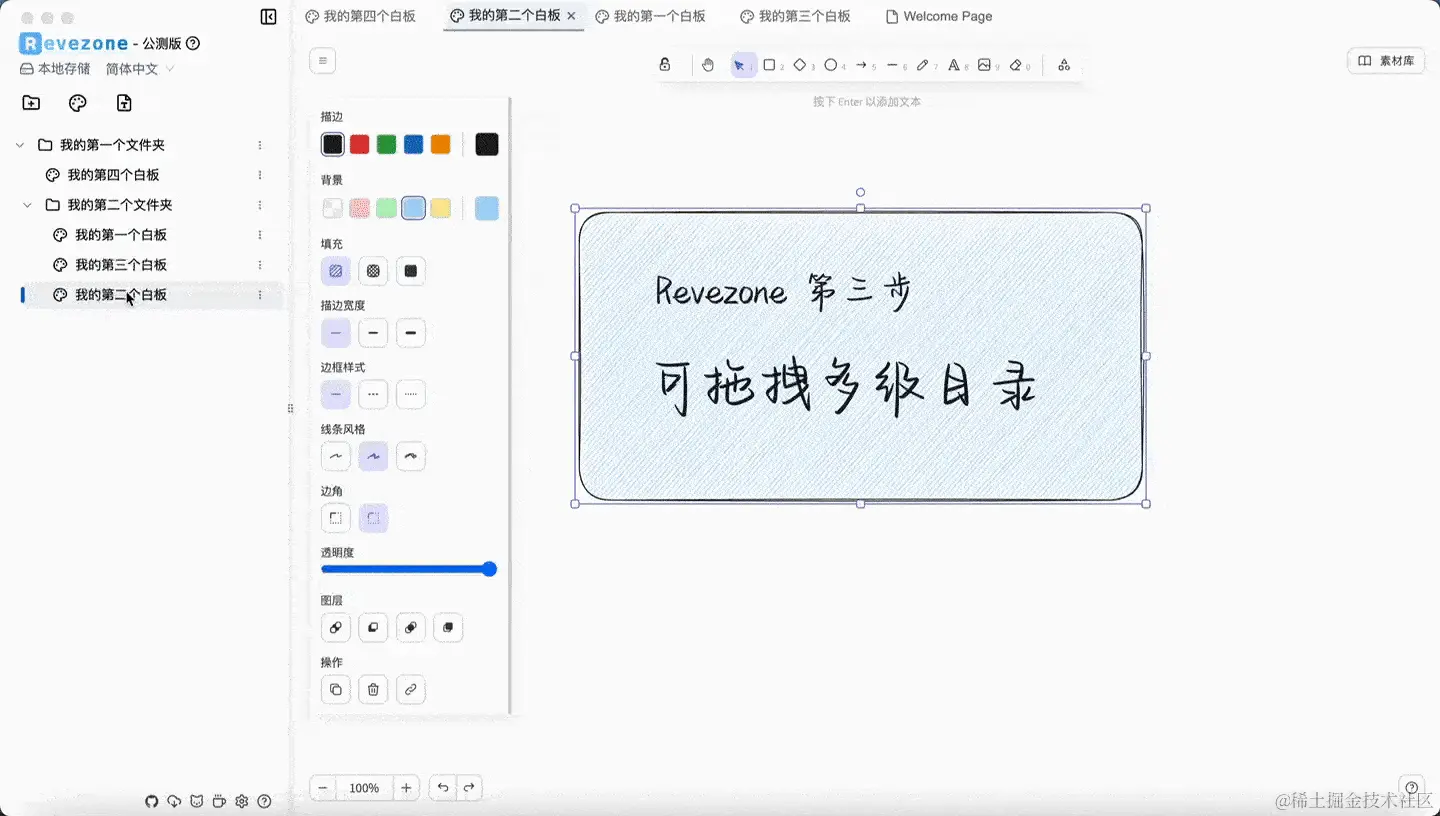Click the cloud download icon
Viewport: 1440px width, 816px height.
coord(174,801)
